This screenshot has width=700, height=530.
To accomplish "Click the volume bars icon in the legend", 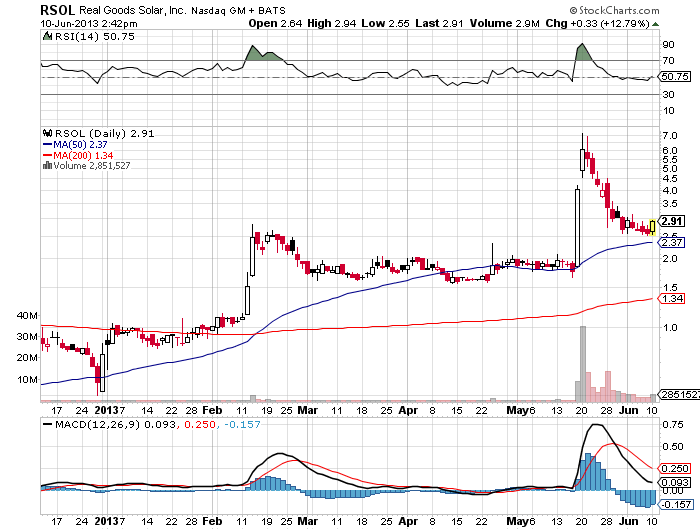I will pyautogui.click(x=47, y=166).
